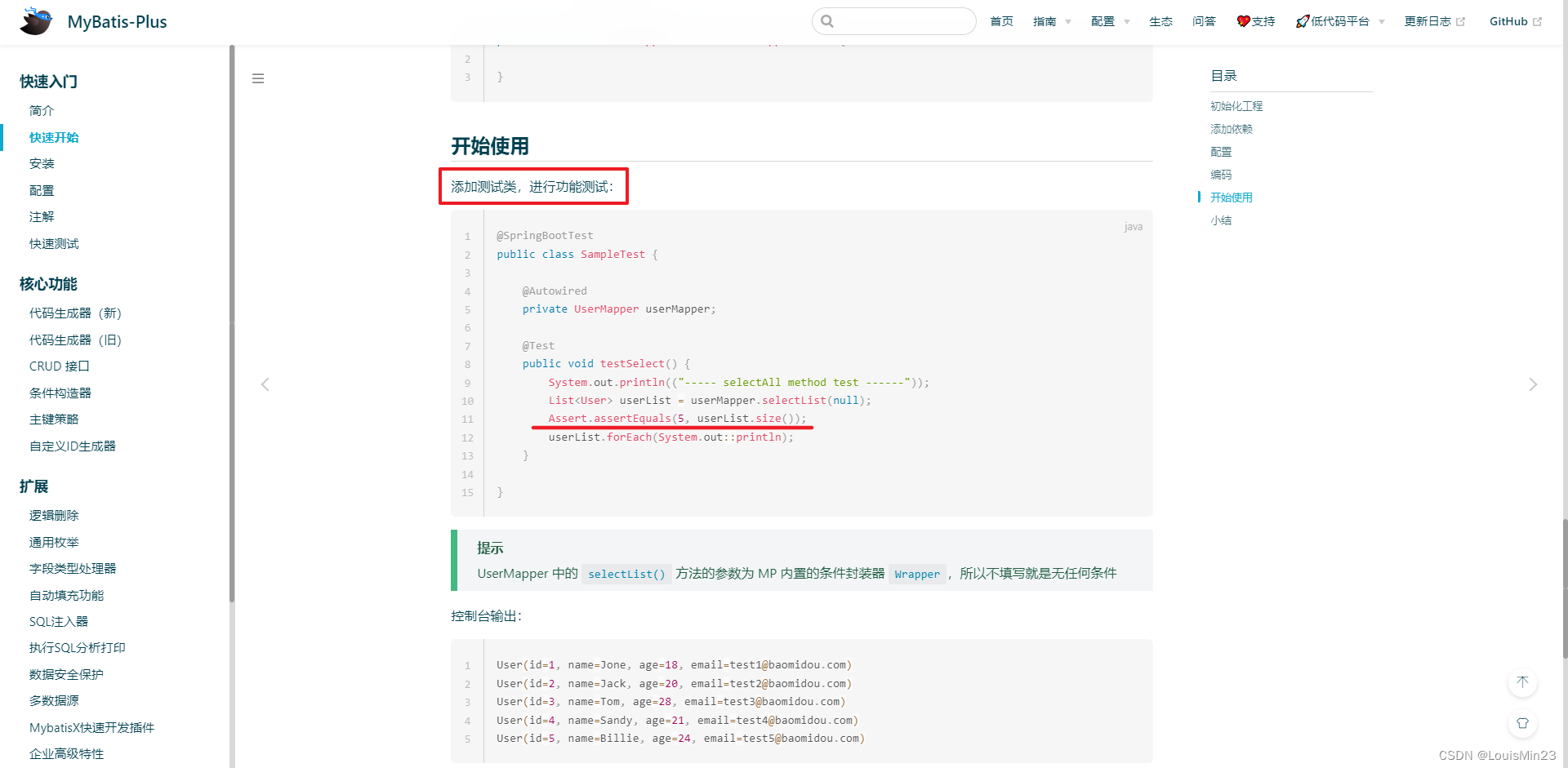Open the 首页 nav item
1568x768 pixels.
1001,21
